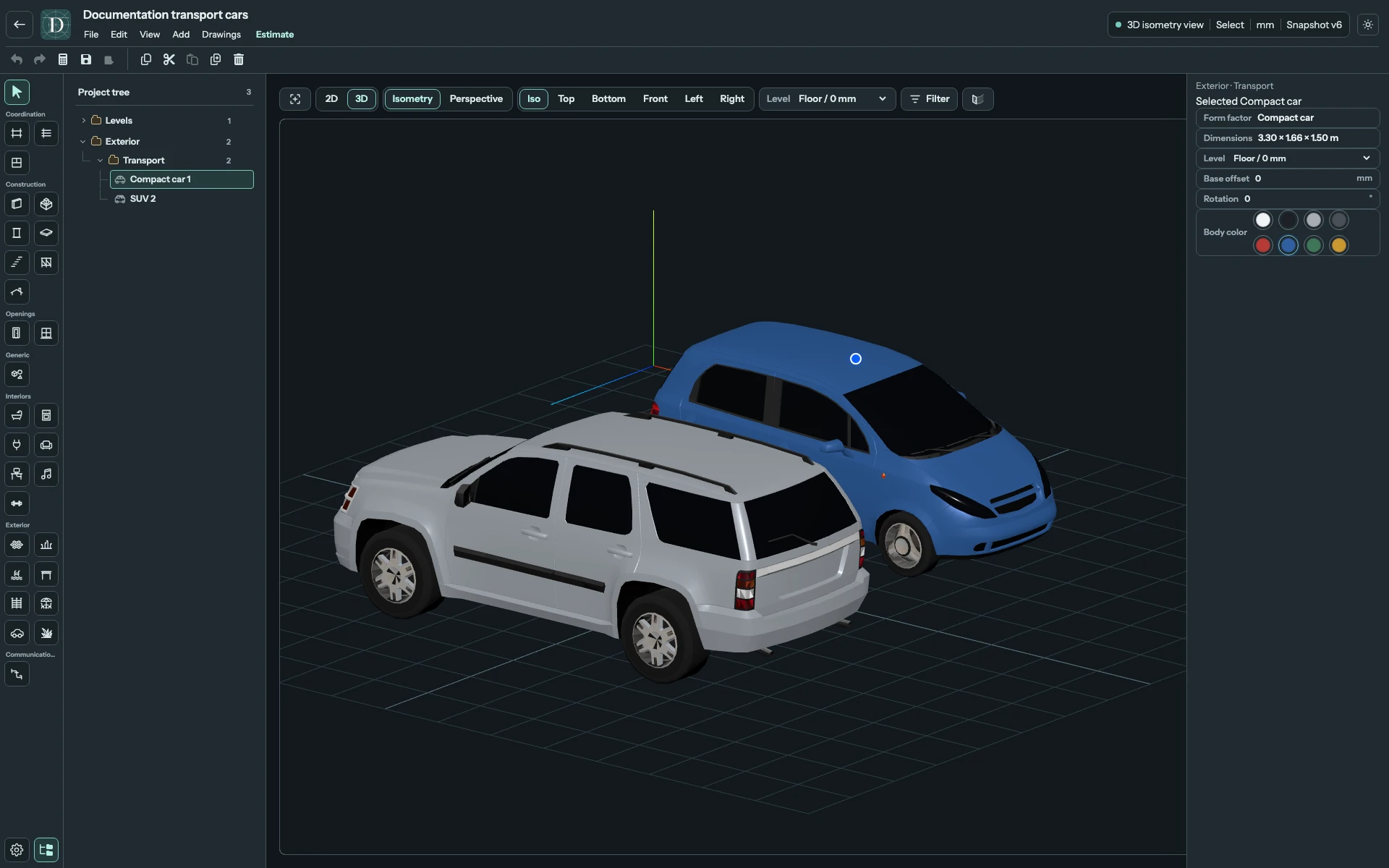1389x868 pixels.
Task: Select the Front camera view
Action: (655, 99)
